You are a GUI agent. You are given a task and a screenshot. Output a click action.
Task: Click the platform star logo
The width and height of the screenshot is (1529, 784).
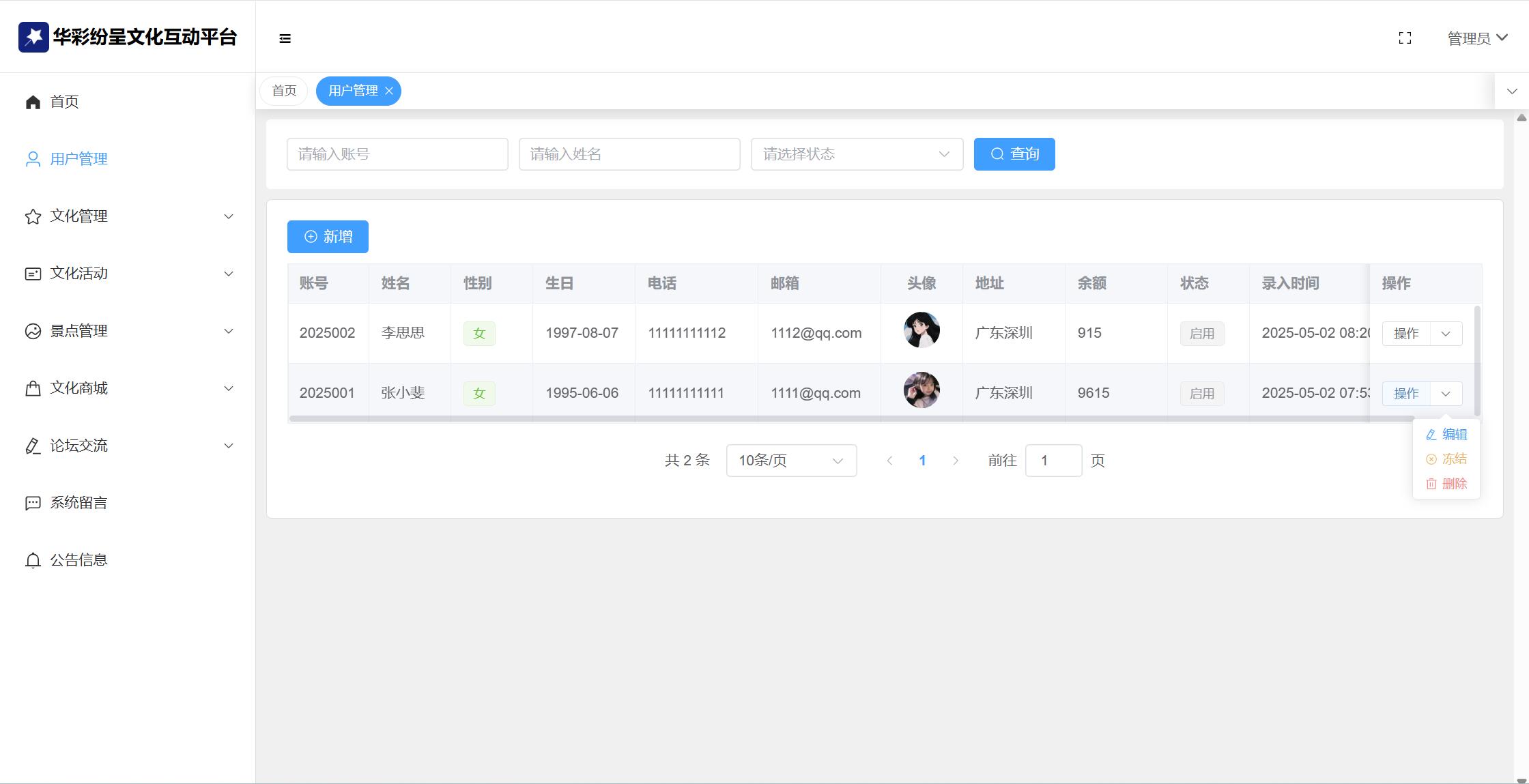[x=33, y=37]
